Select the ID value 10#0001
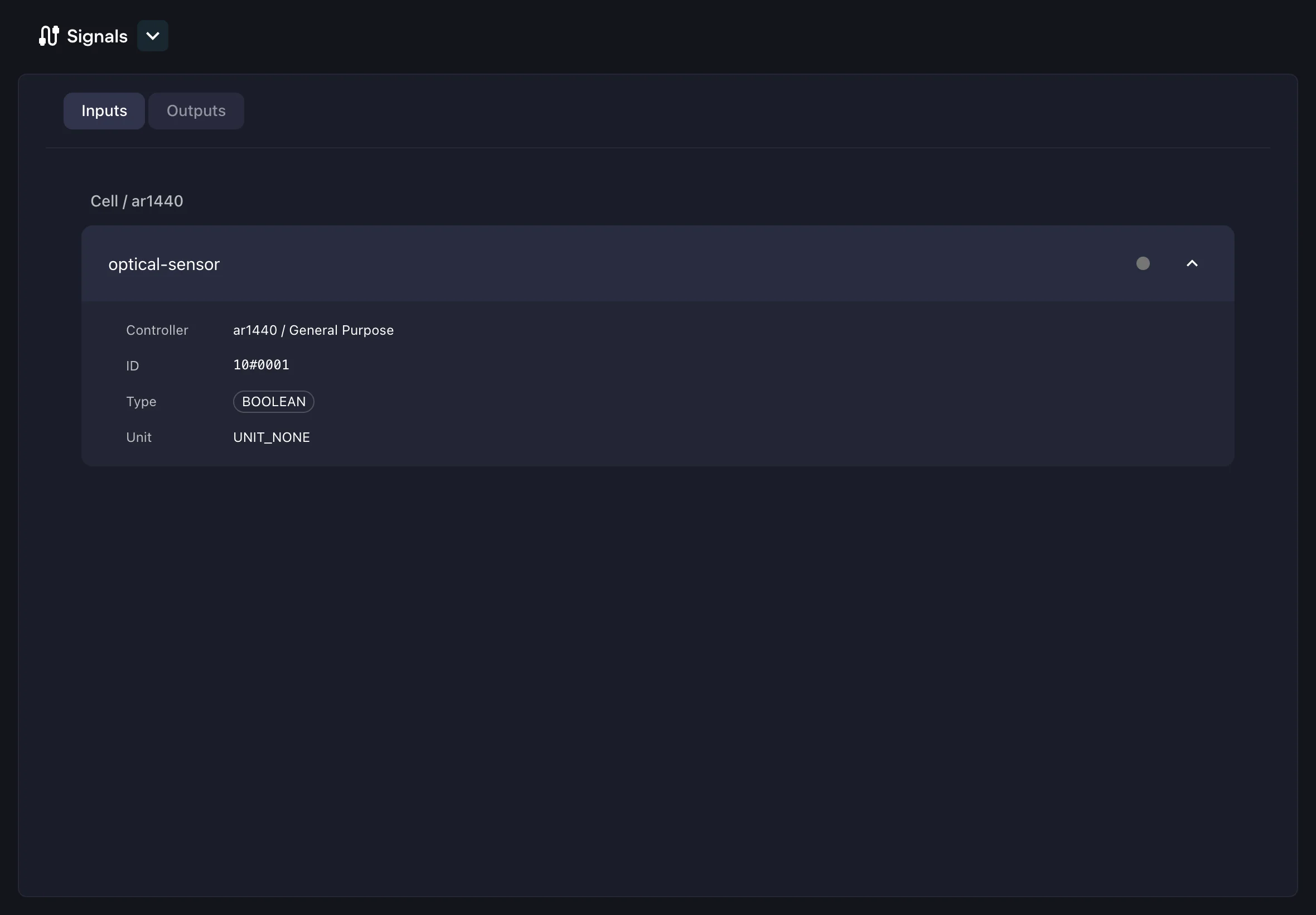The image size is (1316, 915). (x=260, y=364)
